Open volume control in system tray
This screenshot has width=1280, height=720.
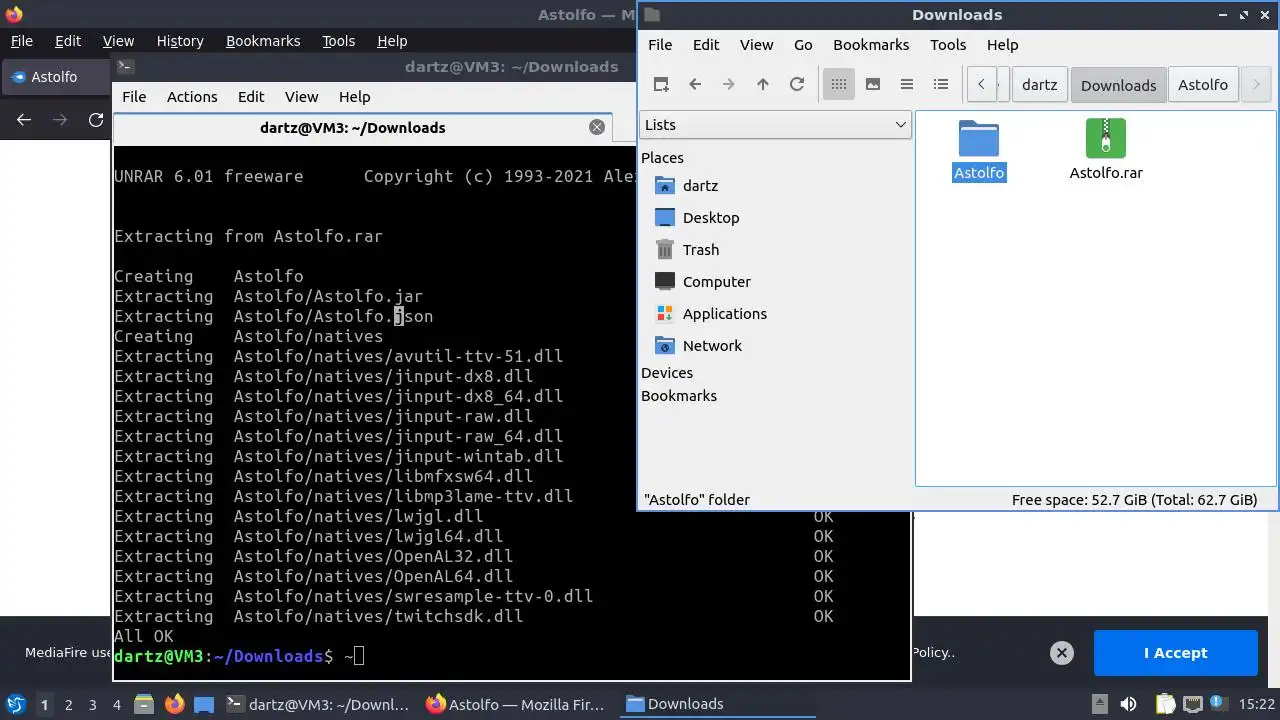(x=1128, y=704)
